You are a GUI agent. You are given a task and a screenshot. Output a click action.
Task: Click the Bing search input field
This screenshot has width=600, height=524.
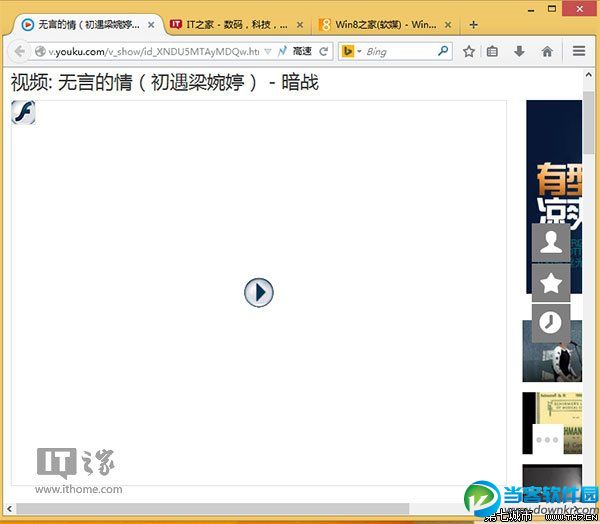[398, 51]
